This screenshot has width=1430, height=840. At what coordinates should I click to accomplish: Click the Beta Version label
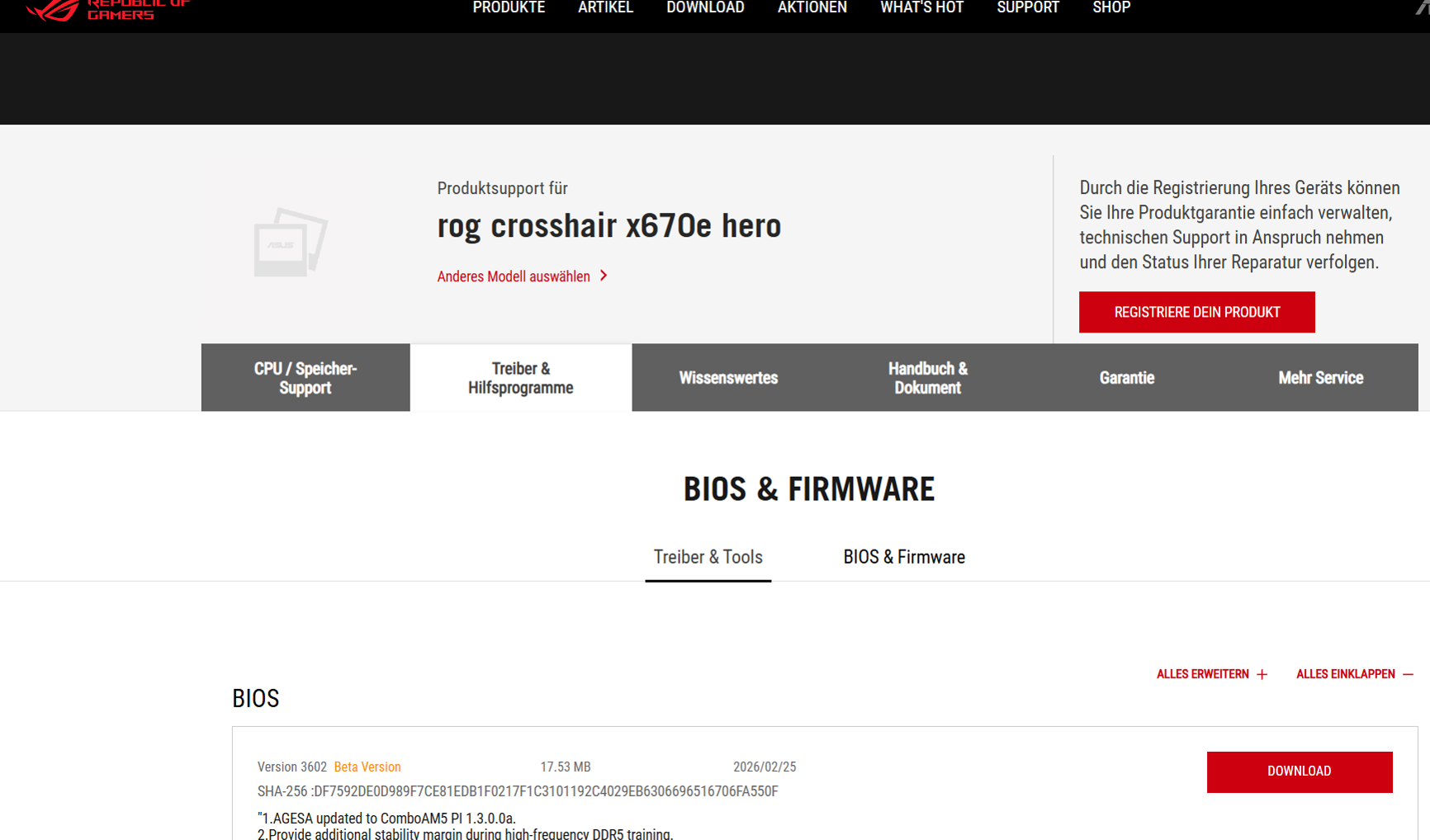tap(367, 767)
